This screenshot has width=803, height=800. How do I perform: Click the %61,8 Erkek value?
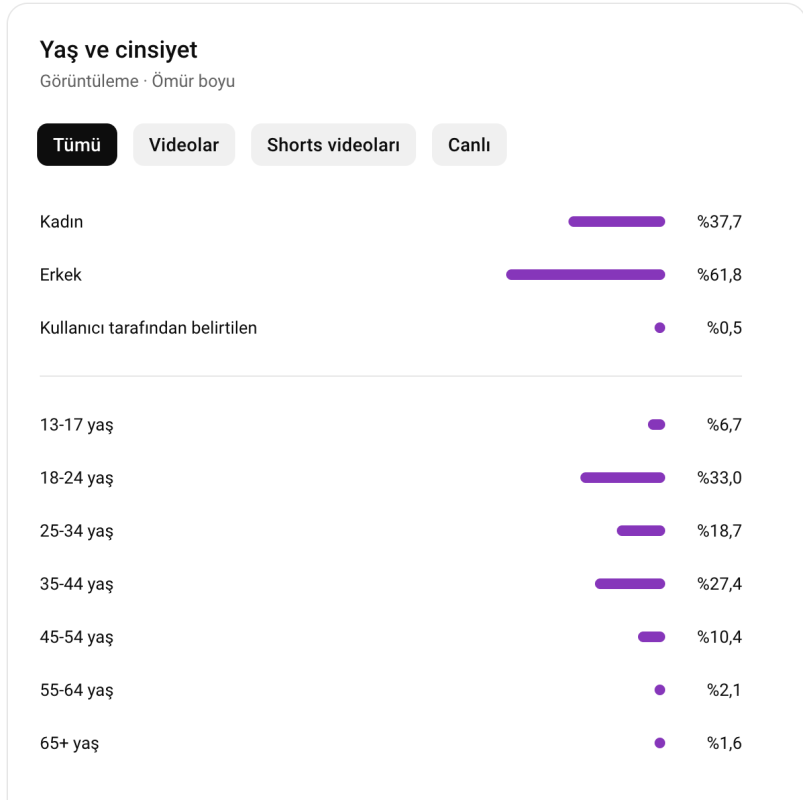click(x=719, y=275)
